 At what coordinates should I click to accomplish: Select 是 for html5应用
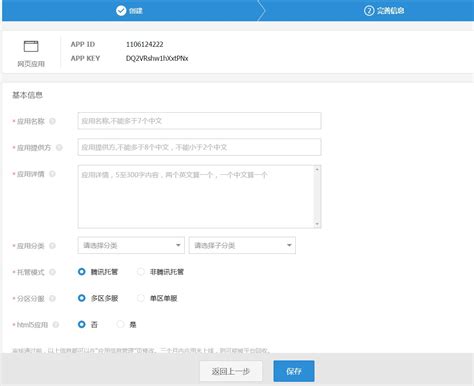pyautogui.click(x=120, y=324)
